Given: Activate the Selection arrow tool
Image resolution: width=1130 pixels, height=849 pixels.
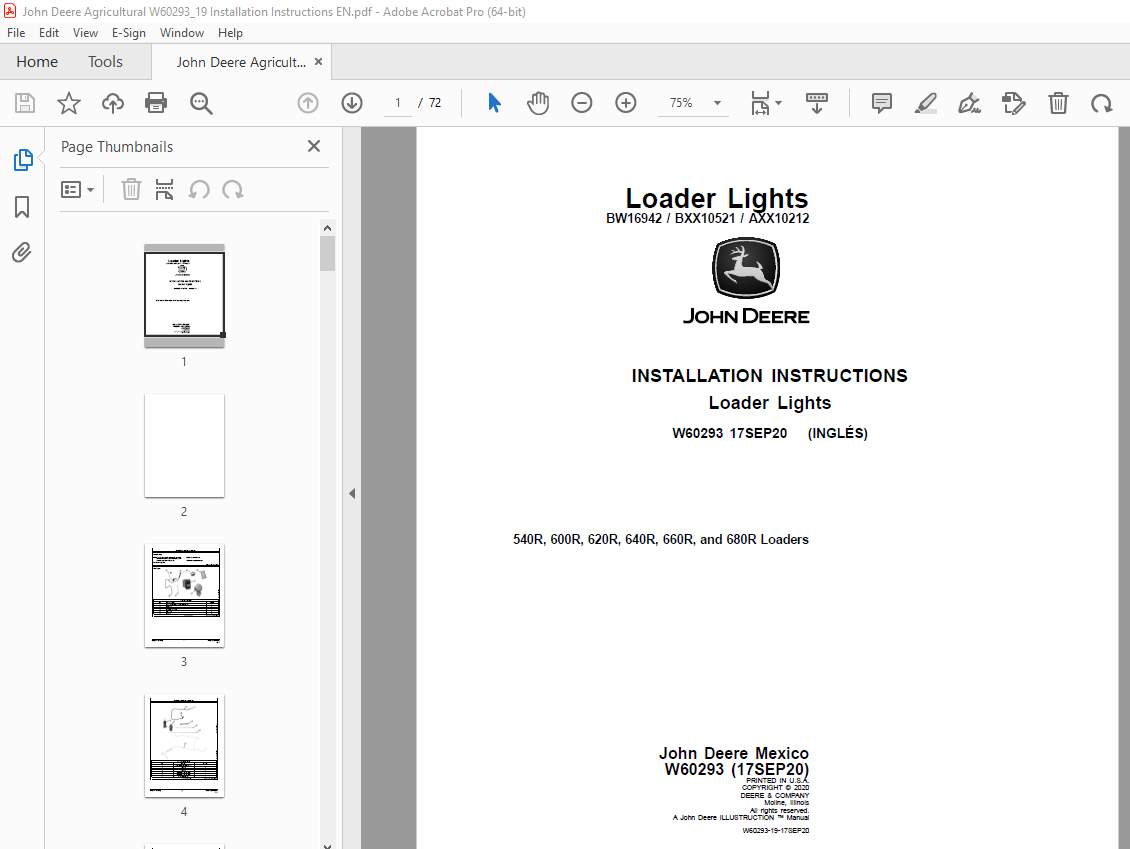Looking at the screenshot, I should point(494,103).
